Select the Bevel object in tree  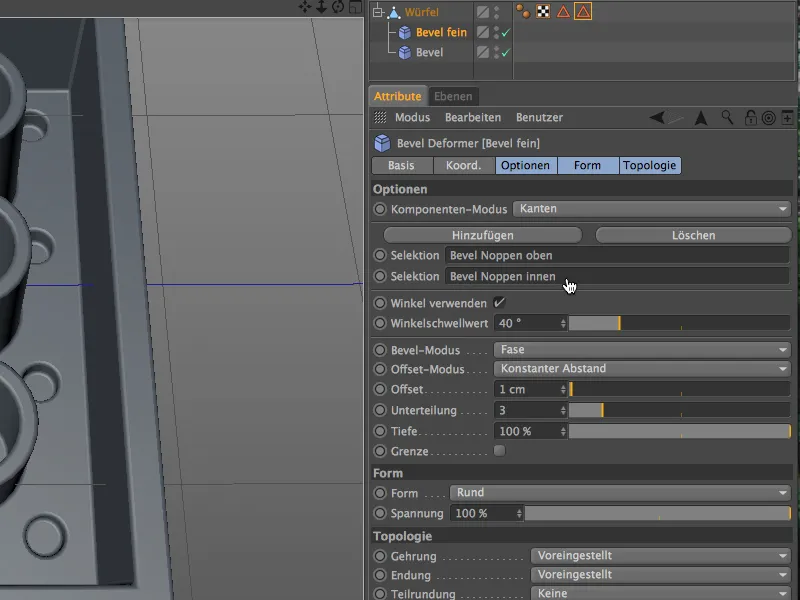[x=430, y=52]
